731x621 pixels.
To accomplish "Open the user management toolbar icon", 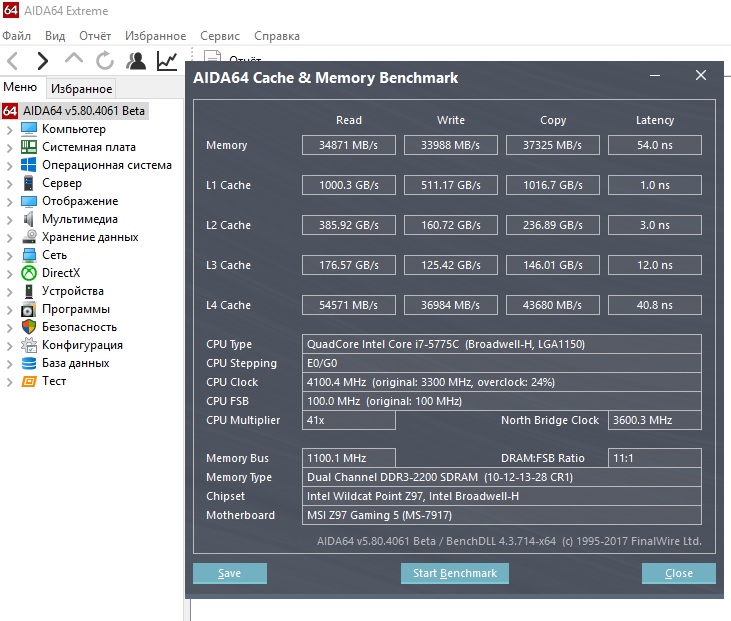I will point(136,61).
